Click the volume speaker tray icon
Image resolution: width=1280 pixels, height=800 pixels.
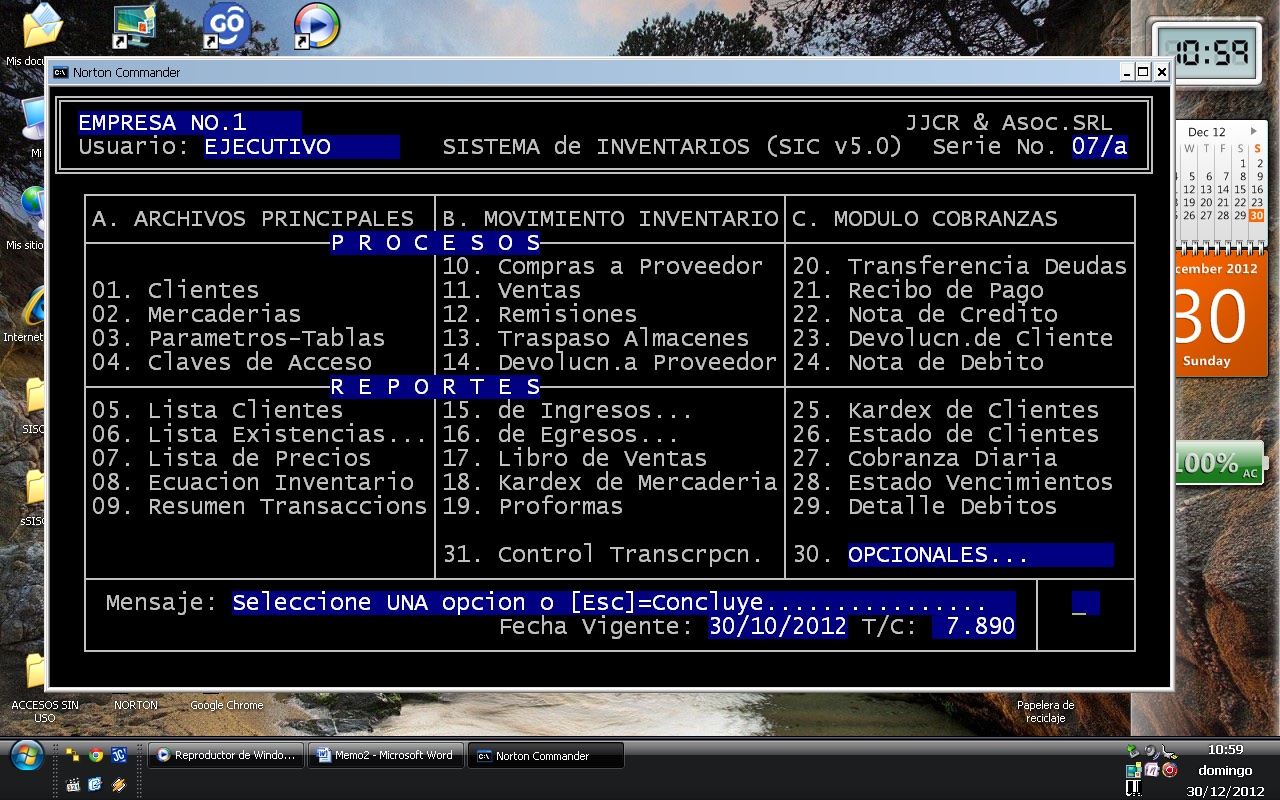point(1151,752)
